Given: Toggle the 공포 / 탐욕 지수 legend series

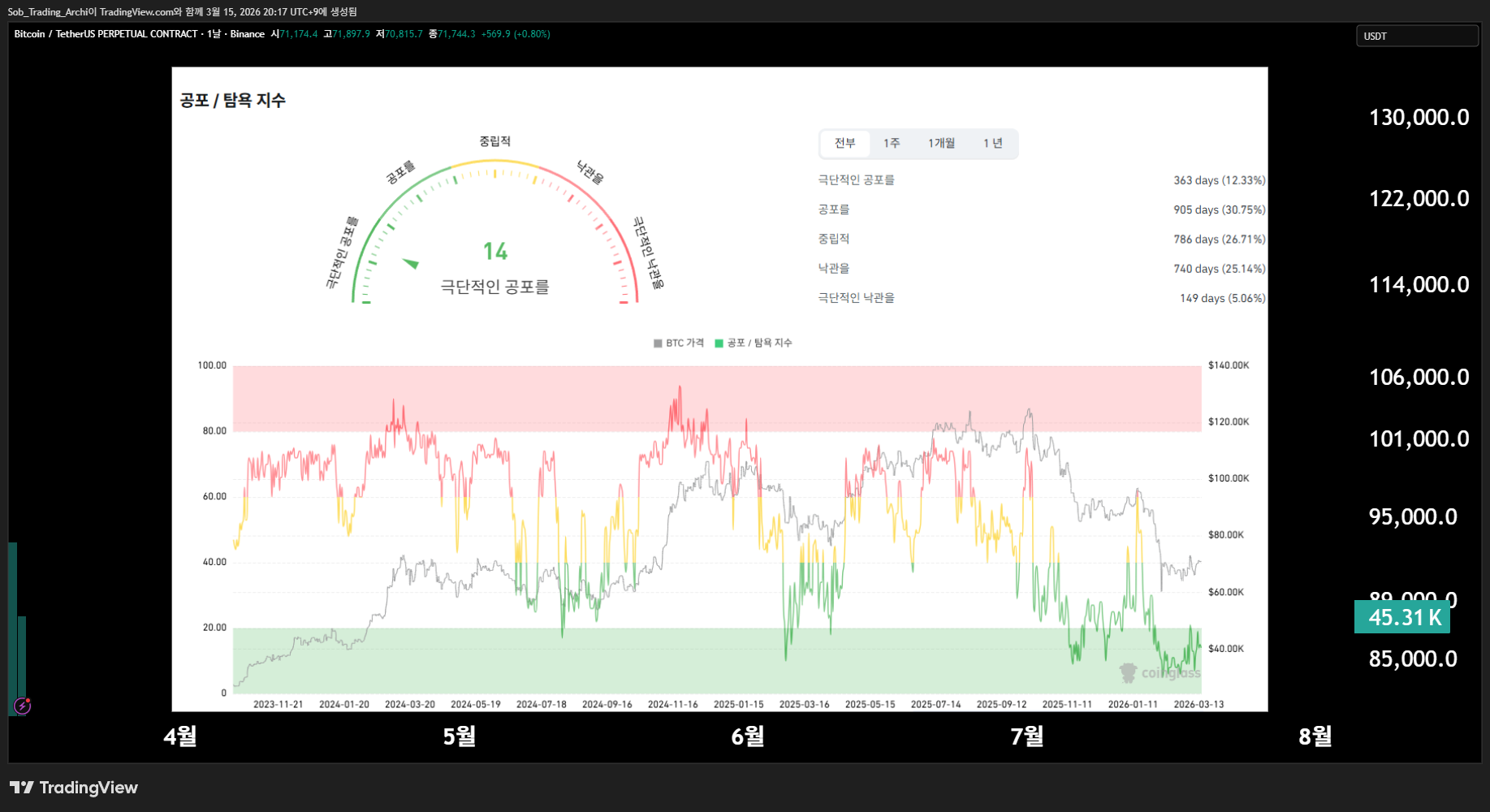Looking at the screenshot, I should (x=754, y=343).
